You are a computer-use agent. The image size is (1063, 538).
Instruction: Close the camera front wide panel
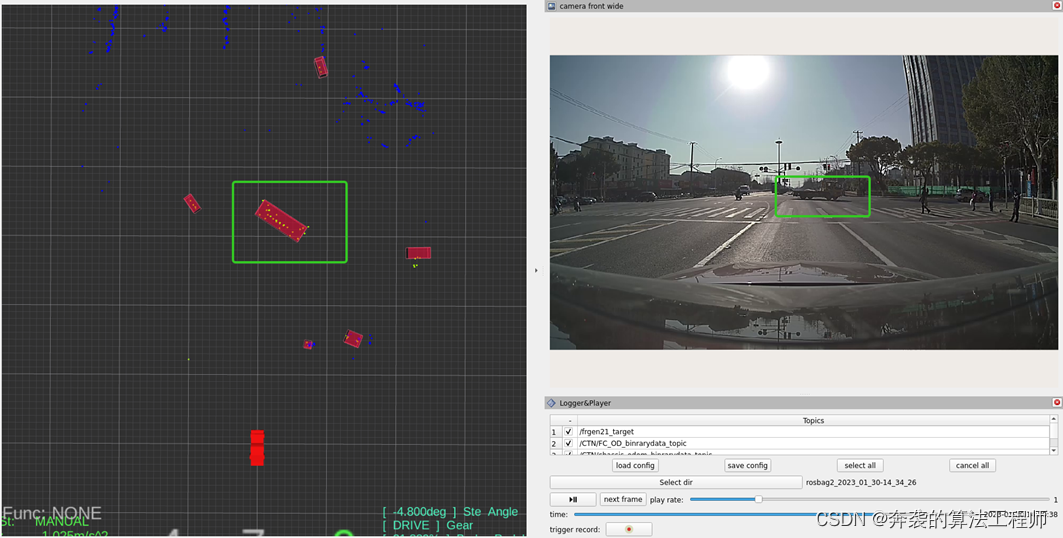[x=1056, y=5]
